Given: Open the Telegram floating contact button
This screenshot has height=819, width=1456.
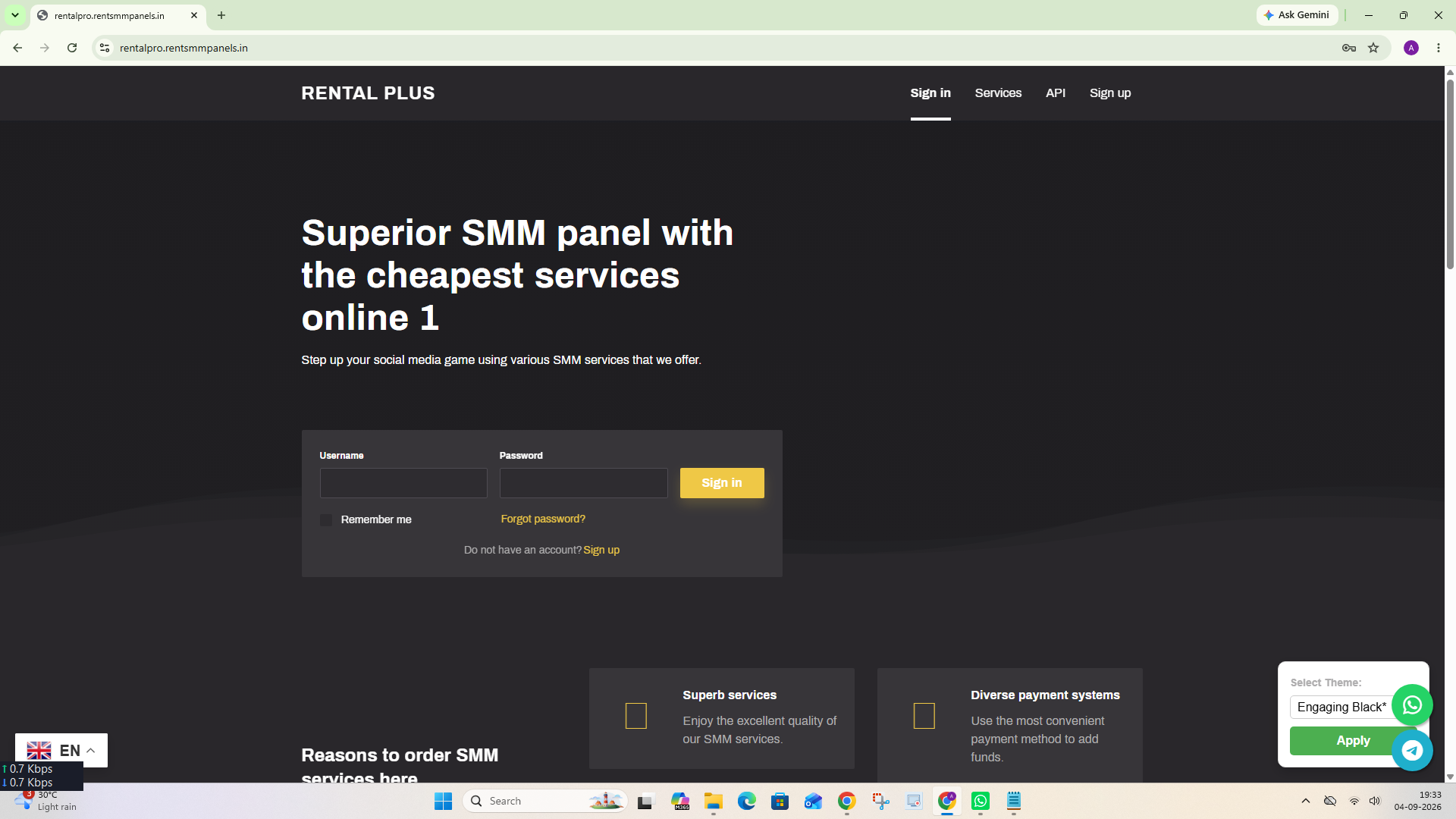Looking at the screenshot, I should click(x=1412, y=751).
